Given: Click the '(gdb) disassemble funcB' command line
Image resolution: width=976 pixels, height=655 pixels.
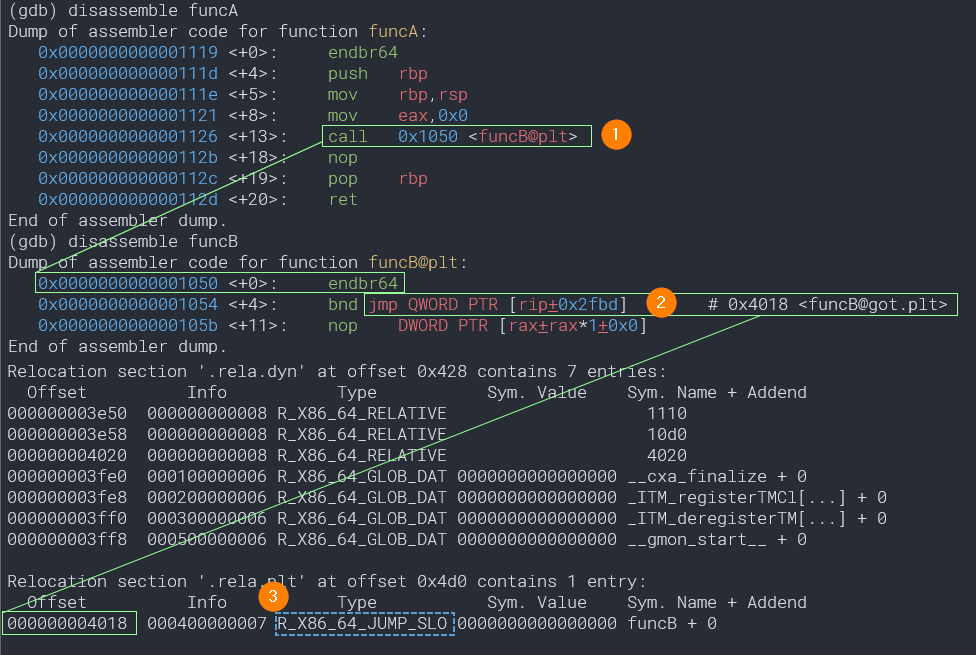Looking at the screenshot, I should click(x=123, y=241).
